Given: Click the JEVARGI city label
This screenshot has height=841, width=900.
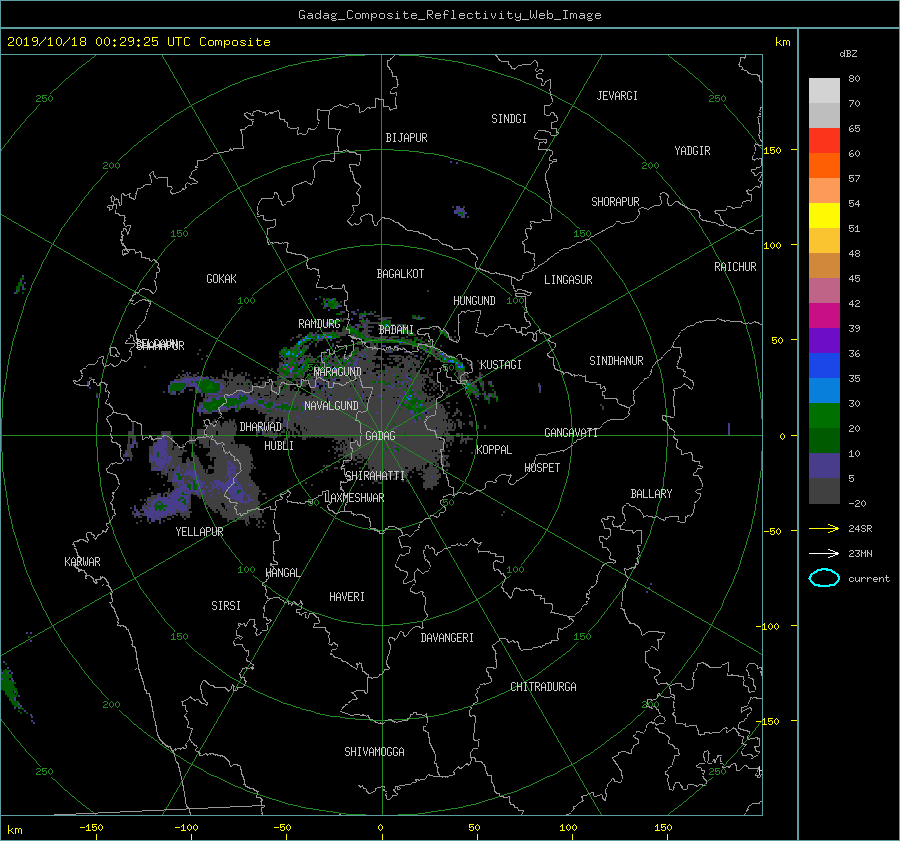Looking at the screenshot, I should (x=617, y=96).
